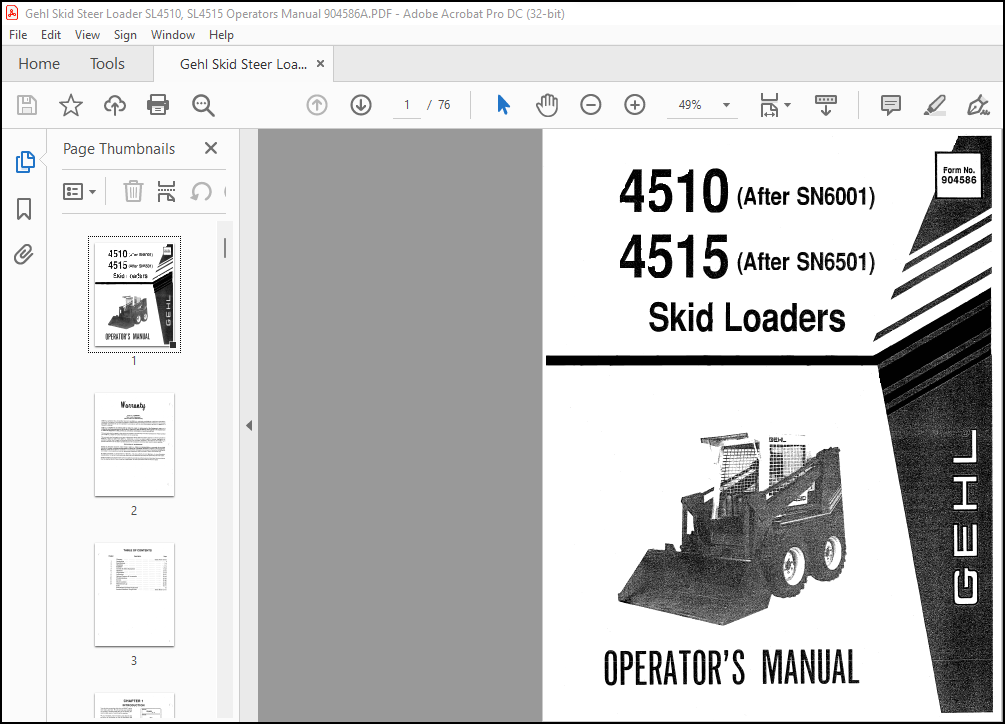The height and width of the screenshot is (724, 1005).
Task: Open the Window menu
Action: click(x=172, y=35)
